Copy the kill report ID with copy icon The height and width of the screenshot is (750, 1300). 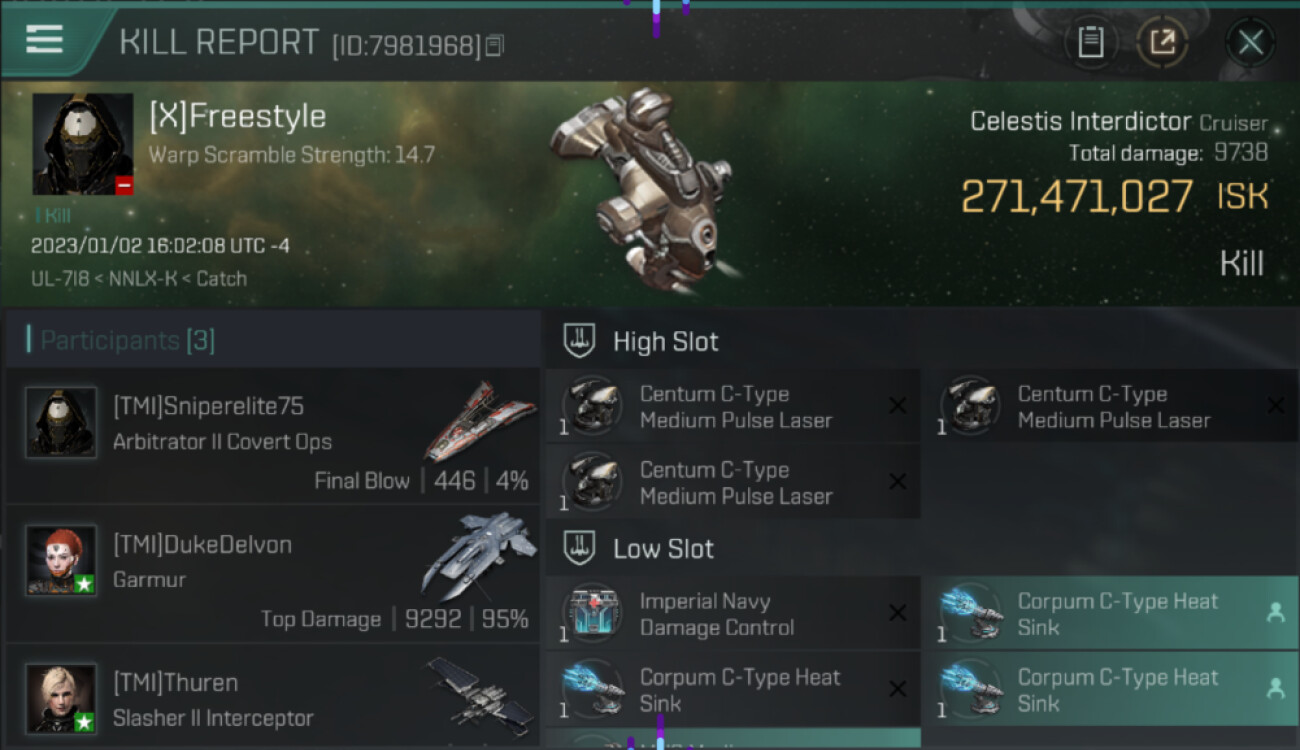[x=495, y=45]
